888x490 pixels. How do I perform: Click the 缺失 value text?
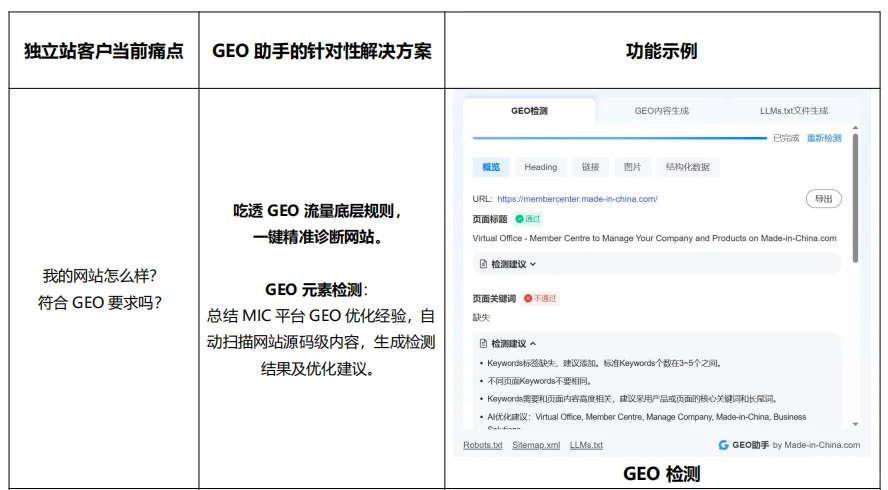click(481, 318)
